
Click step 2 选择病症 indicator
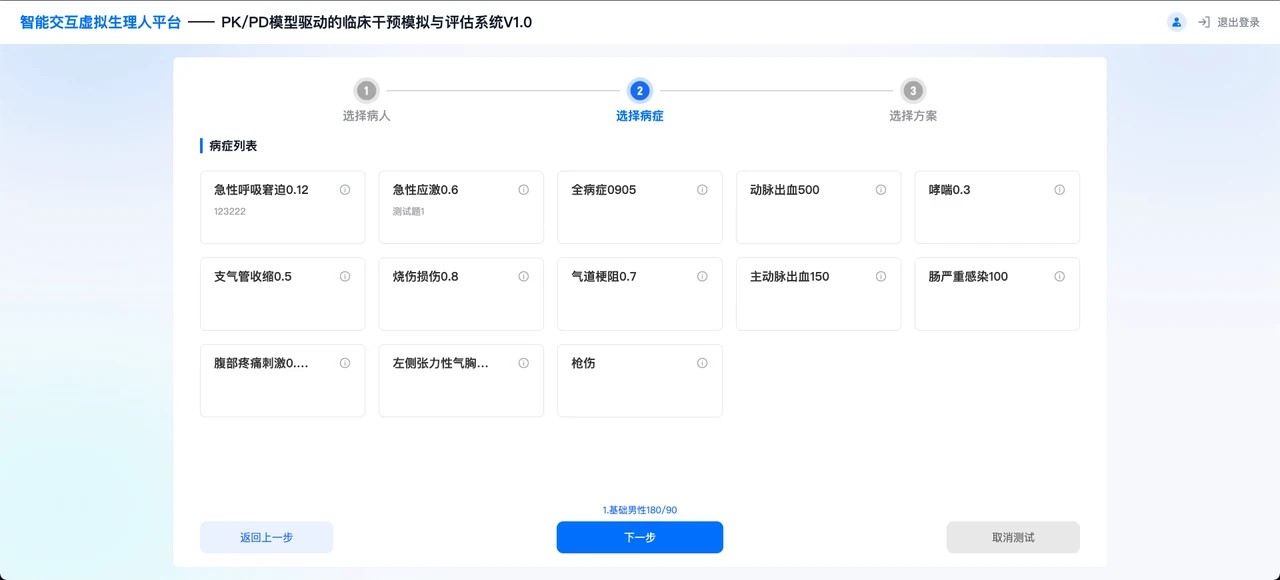(640, 101)
